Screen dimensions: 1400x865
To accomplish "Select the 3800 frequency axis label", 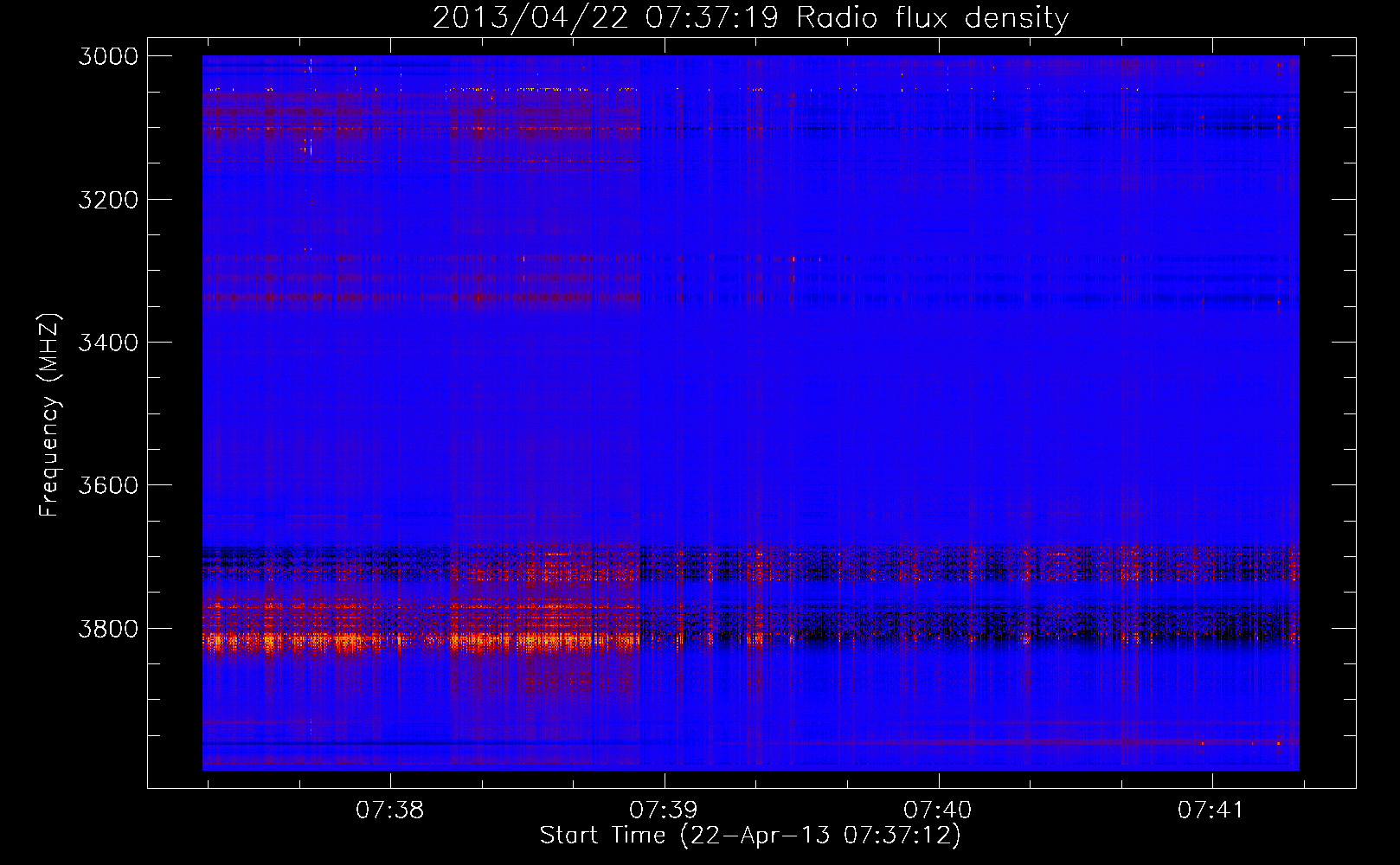I will [x=108, y=629].
